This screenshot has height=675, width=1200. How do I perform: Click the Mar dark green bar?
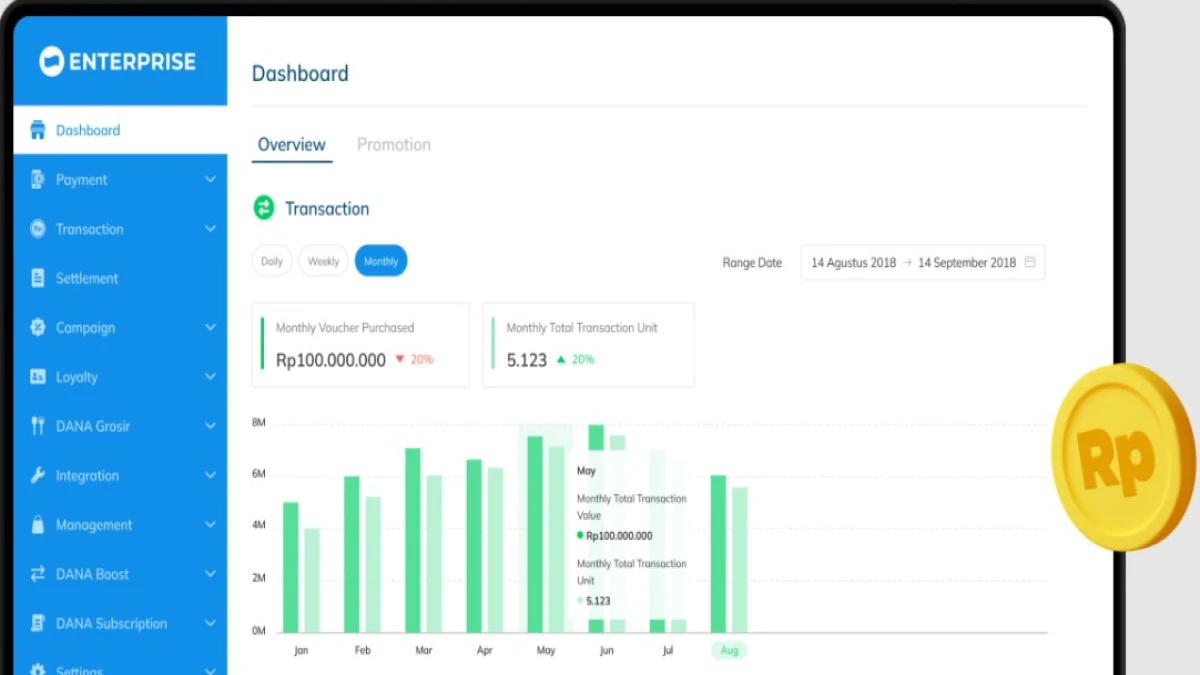pos(413,540)
